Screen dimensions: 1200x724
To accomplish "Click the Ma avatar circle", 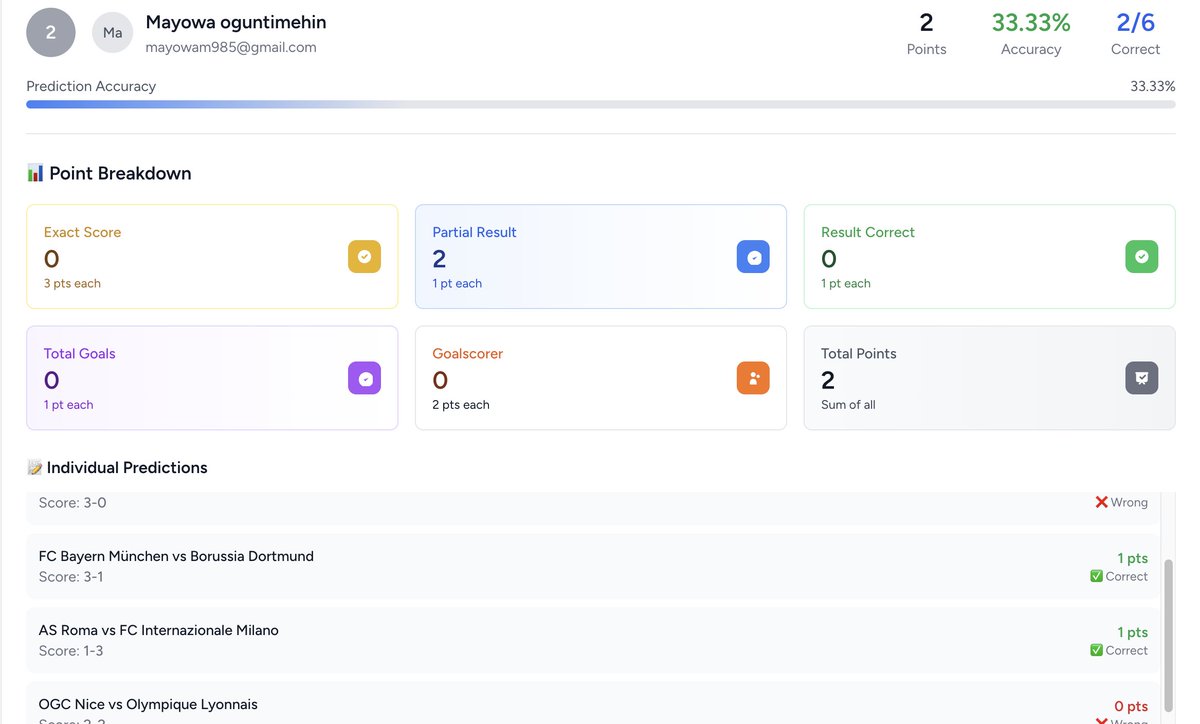I will (113, 33).
